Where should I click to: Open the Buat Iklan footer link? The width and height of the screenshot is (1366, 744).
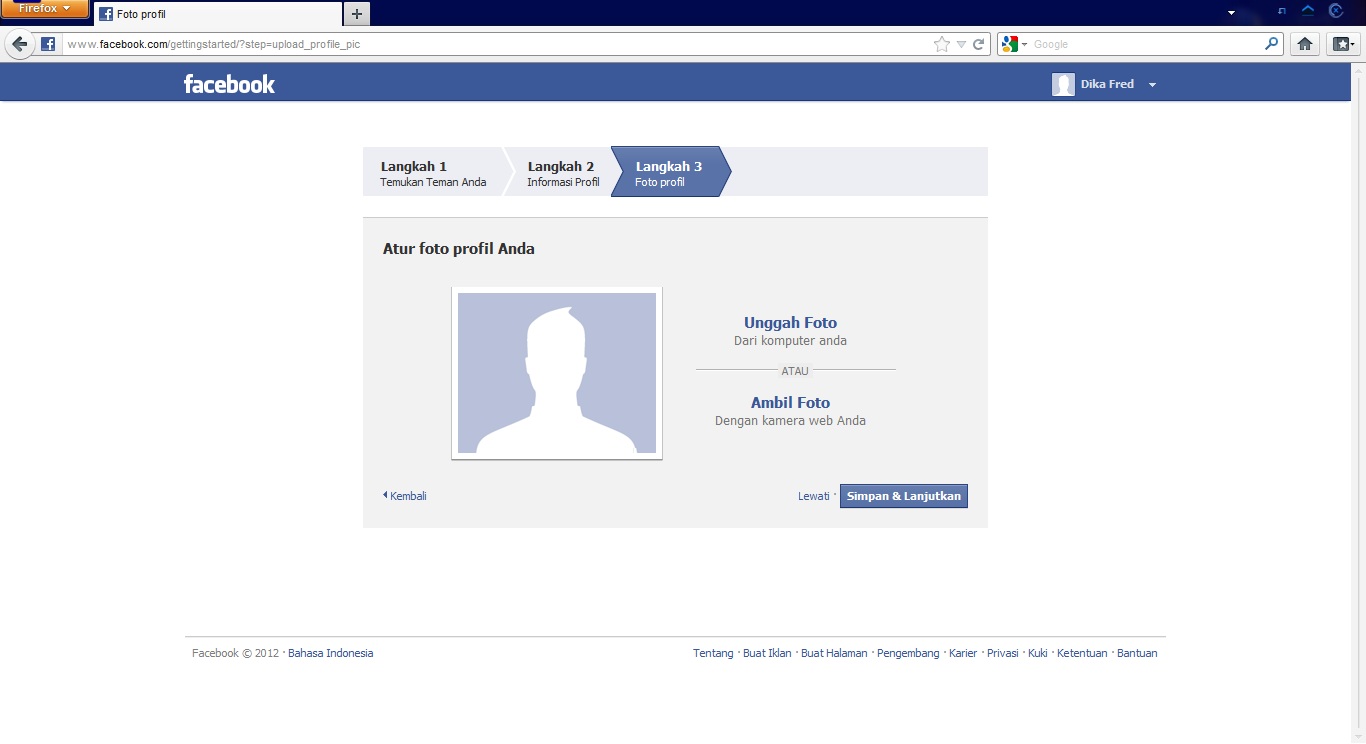[x=767, y=653]
